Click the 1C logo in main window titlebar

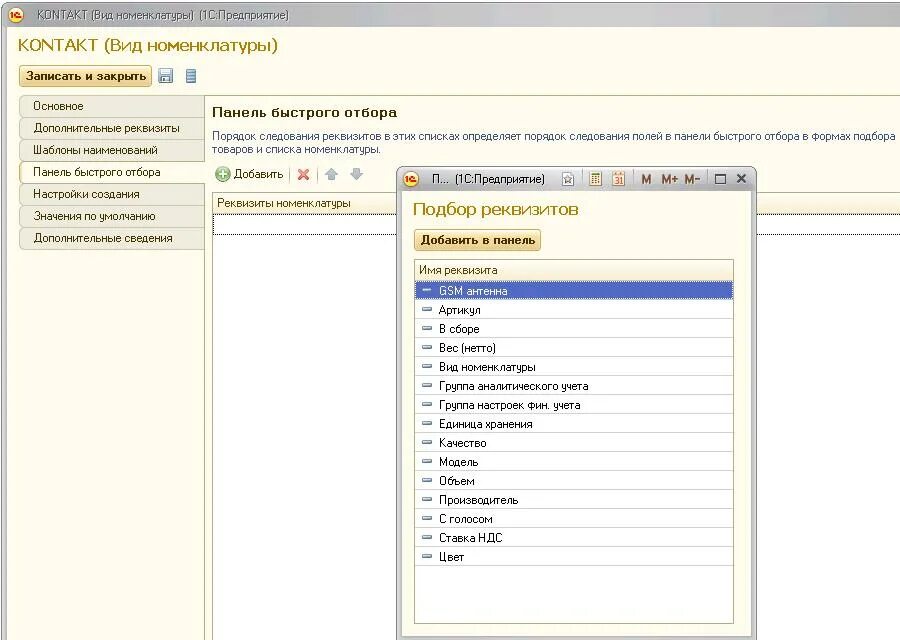16,15
